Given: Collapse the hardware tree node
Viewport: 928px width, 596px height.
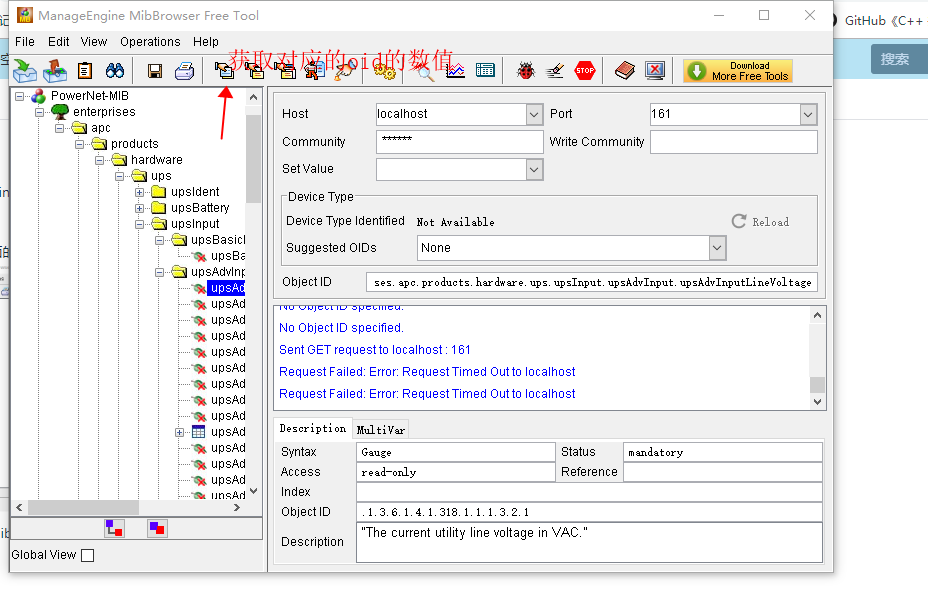Looking at the screenshot, I should tap(99, 160).
